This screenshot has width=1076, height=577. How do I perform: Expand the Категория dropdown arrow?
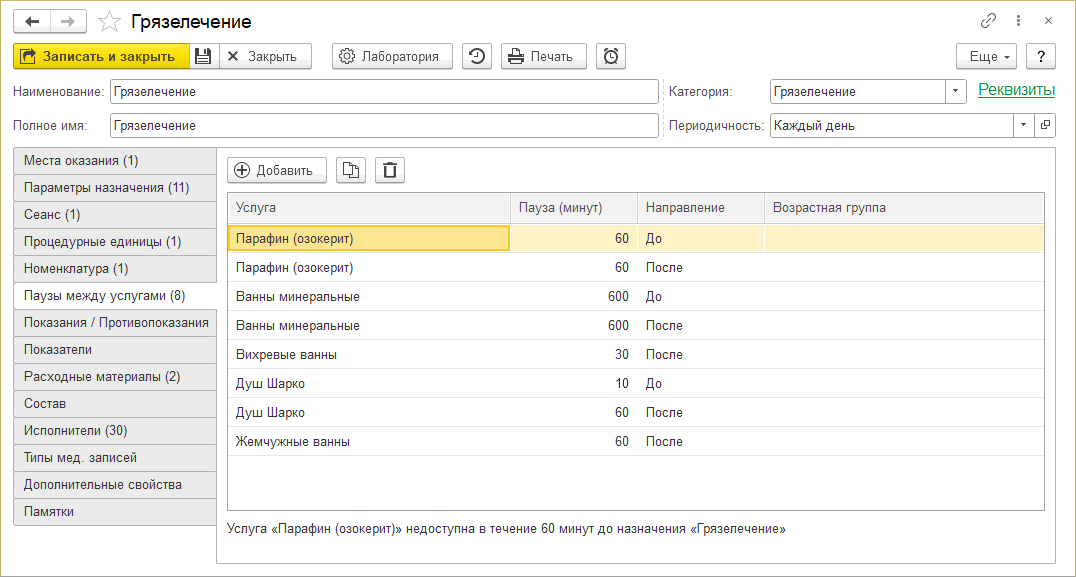956,91
